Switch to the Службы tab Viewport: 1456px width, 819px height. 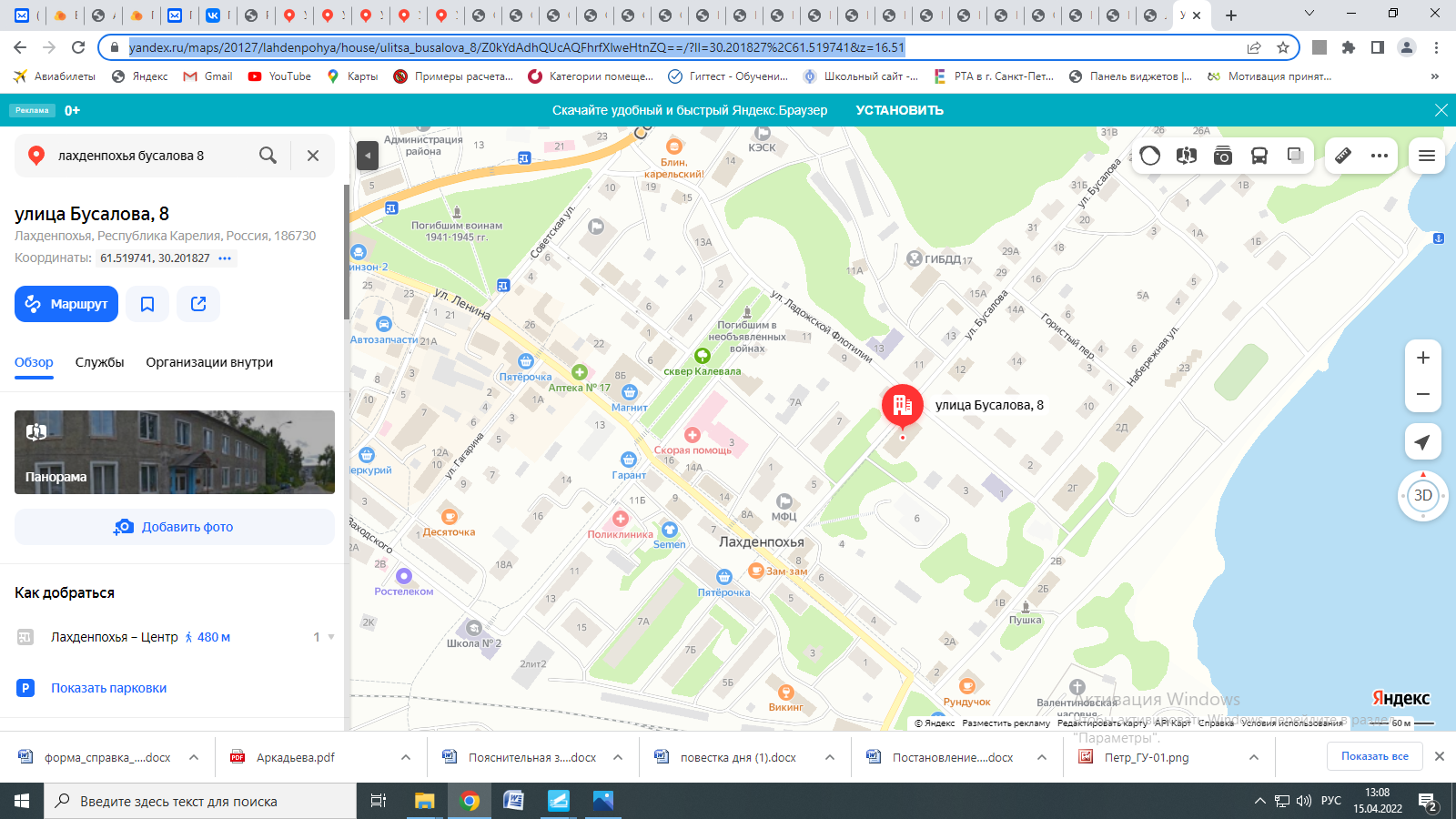[x=100, y=362]
